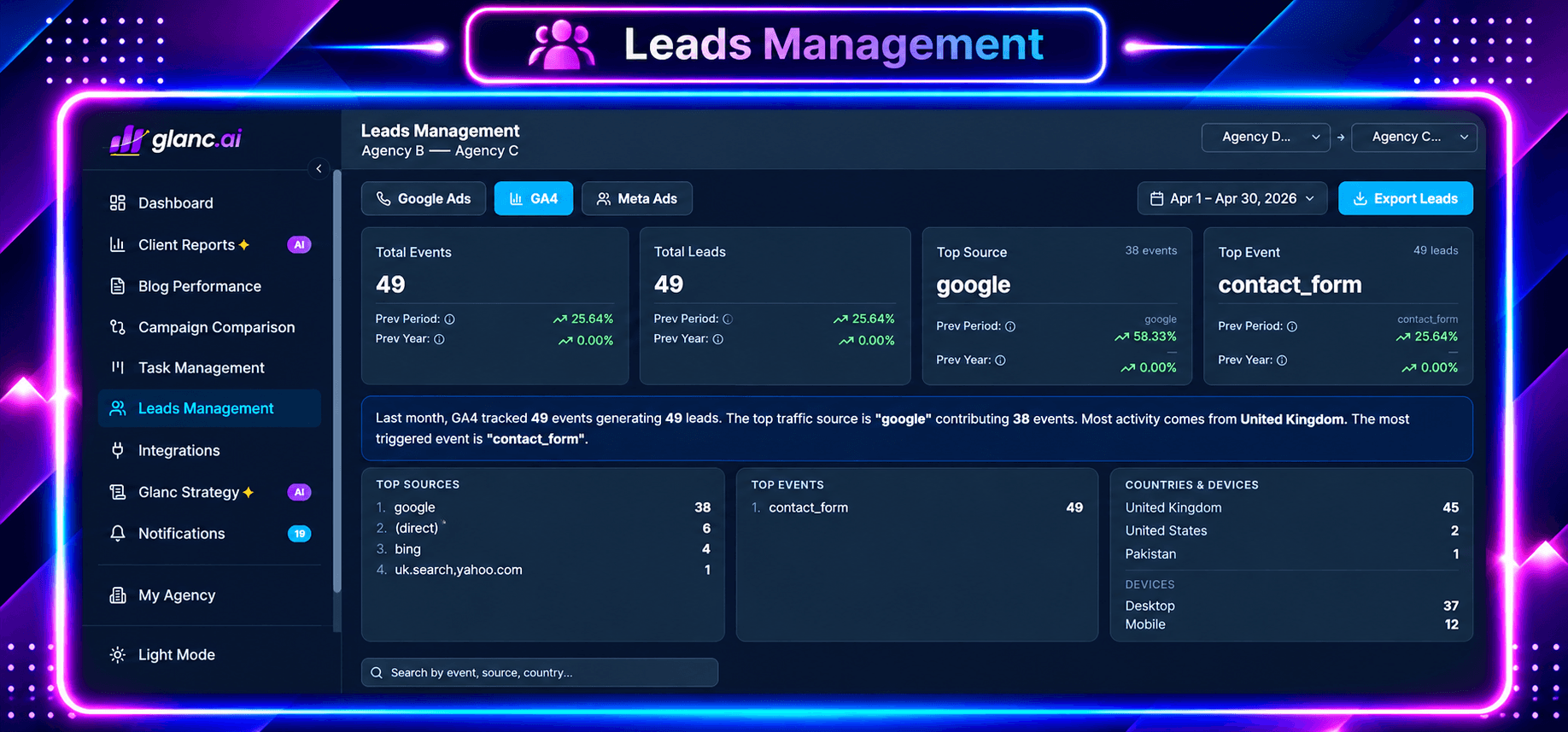Switch to the Meta Ads tab
Image resolution: width=1568 pixels, height=732 pixels.
pyautogui.click(x=637, y=199)
